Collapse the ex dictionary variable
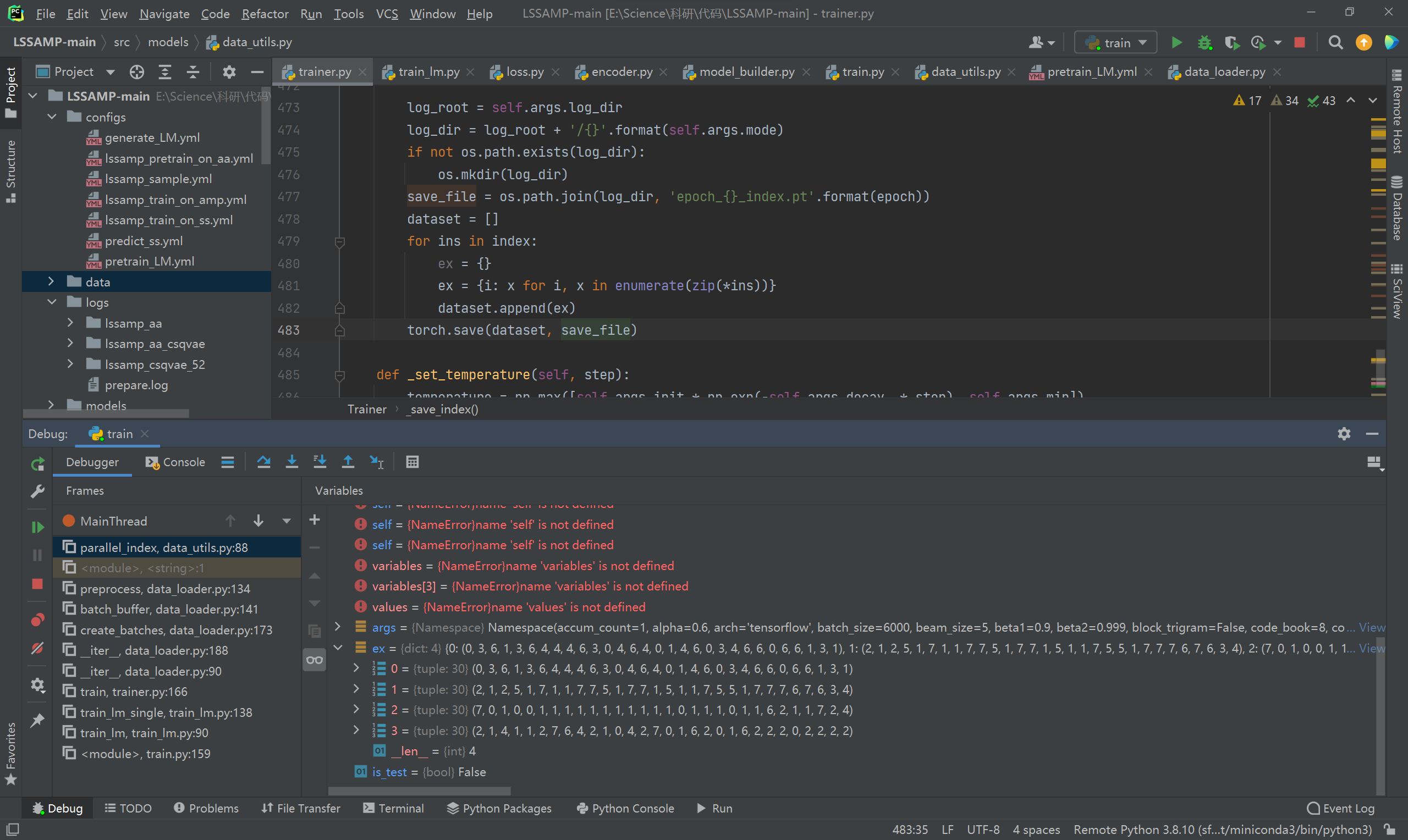Image resolution: width=1408 pixels, height=840 pixels. (339, 648)
